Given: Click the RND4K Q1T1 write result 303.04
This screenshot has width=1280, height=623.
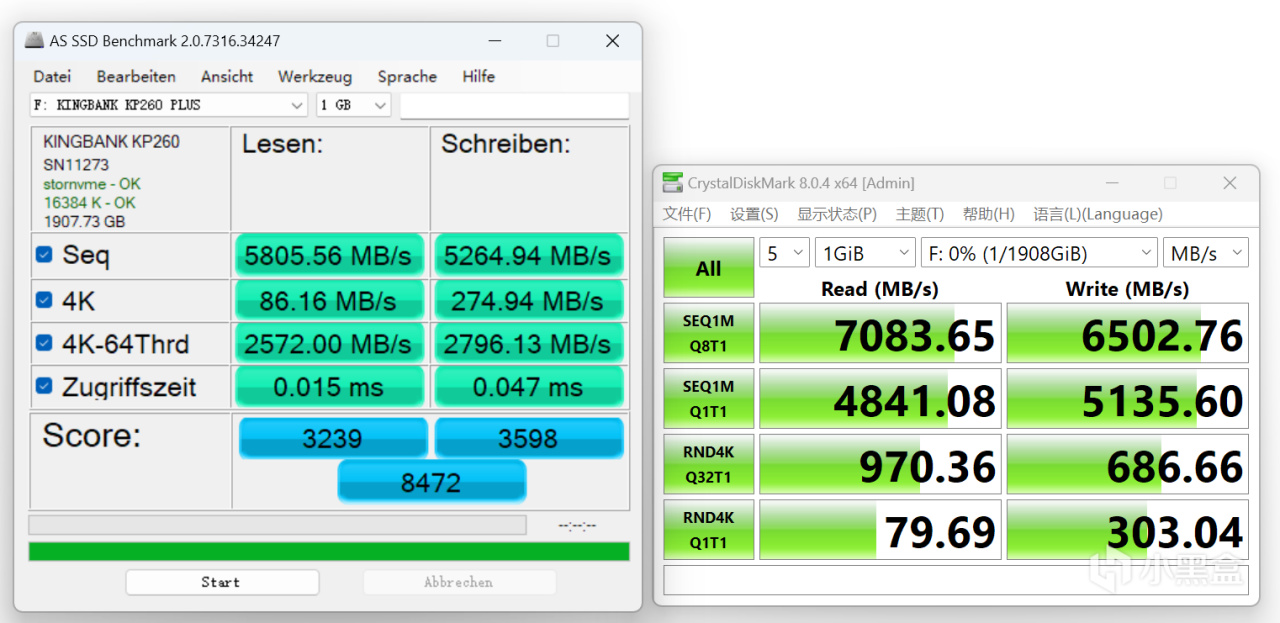Looking at the screenshot, I should click(1128, 531).
